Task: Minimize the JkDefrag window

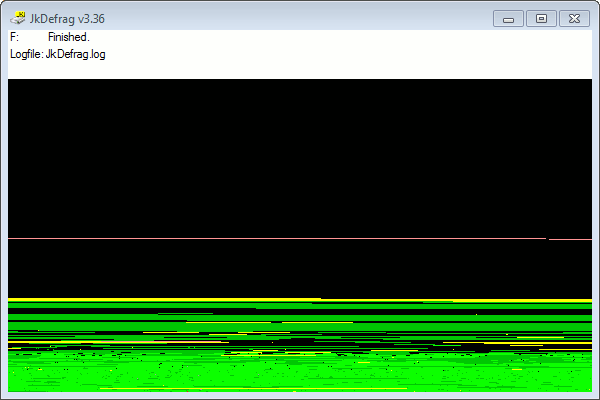Action: point(508,19)
